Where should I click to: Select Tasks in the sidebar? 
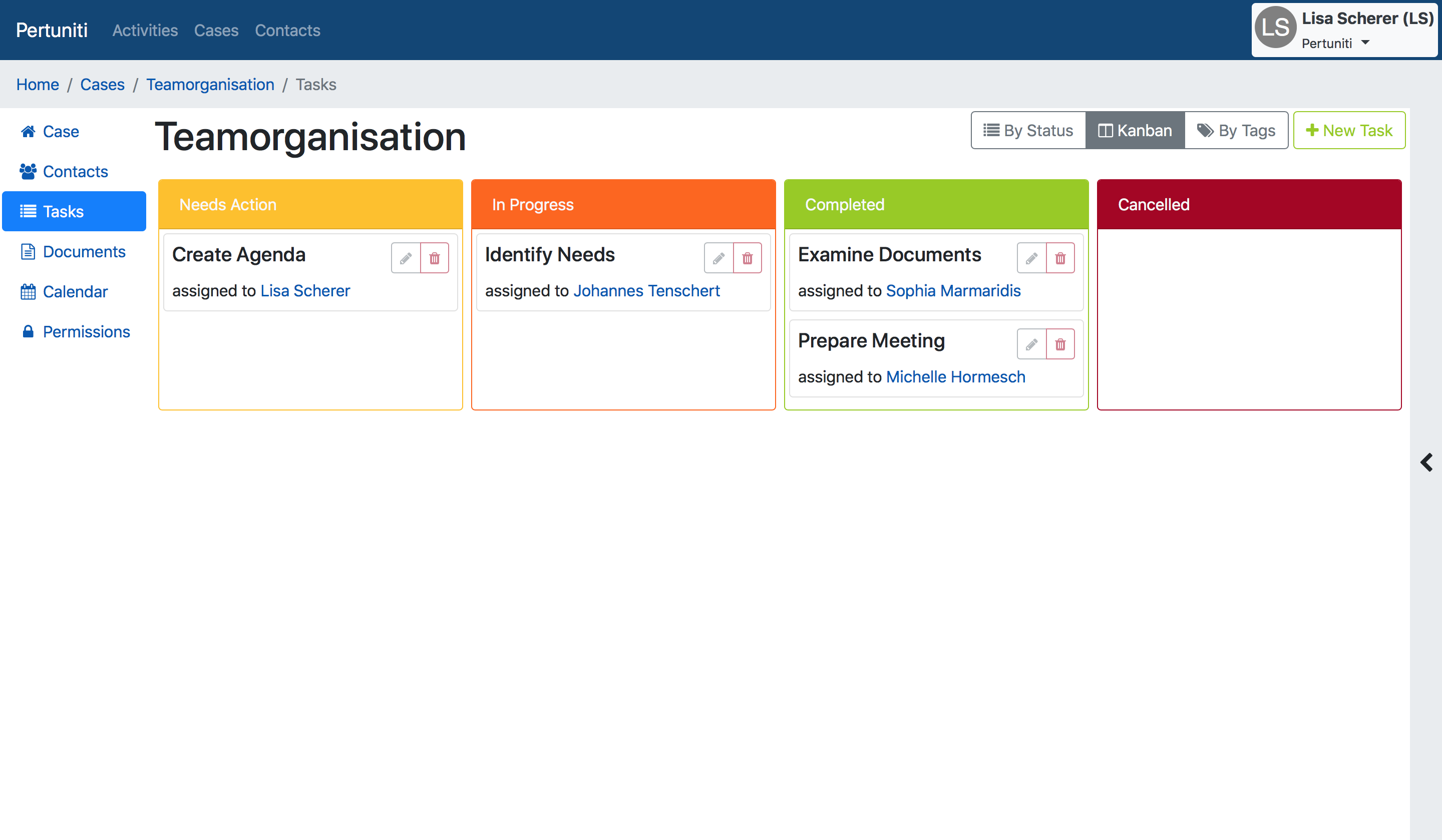pyautogui.click(x=74, y=211)
